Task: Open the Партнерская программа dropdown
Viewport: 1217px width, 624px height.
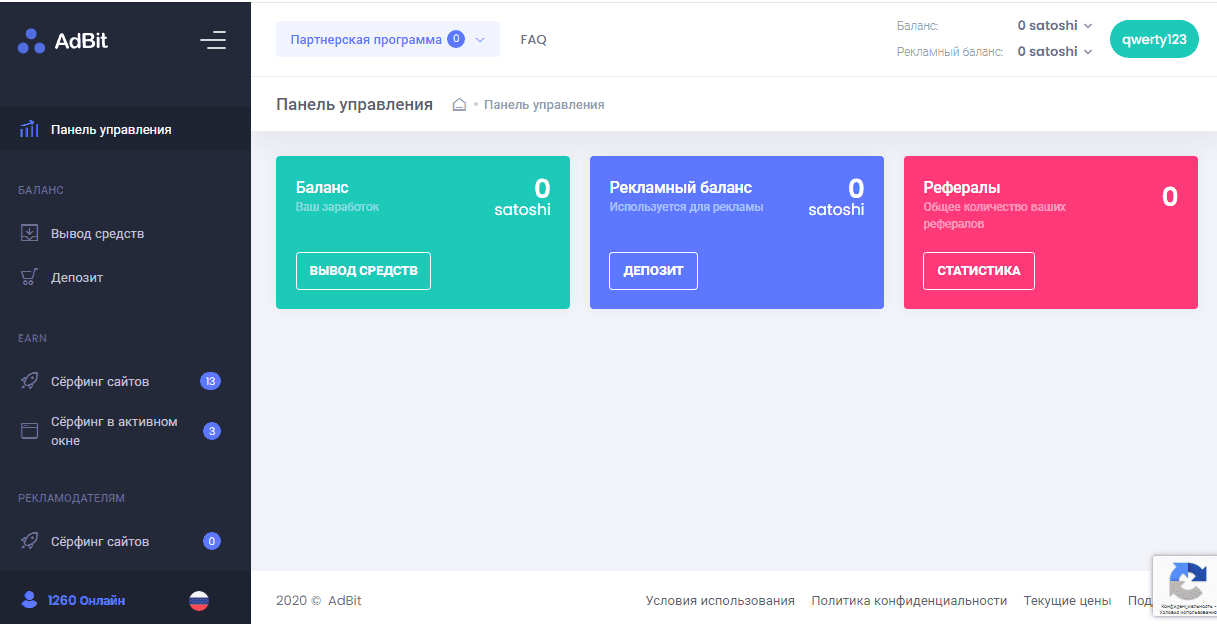Action: pyautogui.click(x=387, y=39)
